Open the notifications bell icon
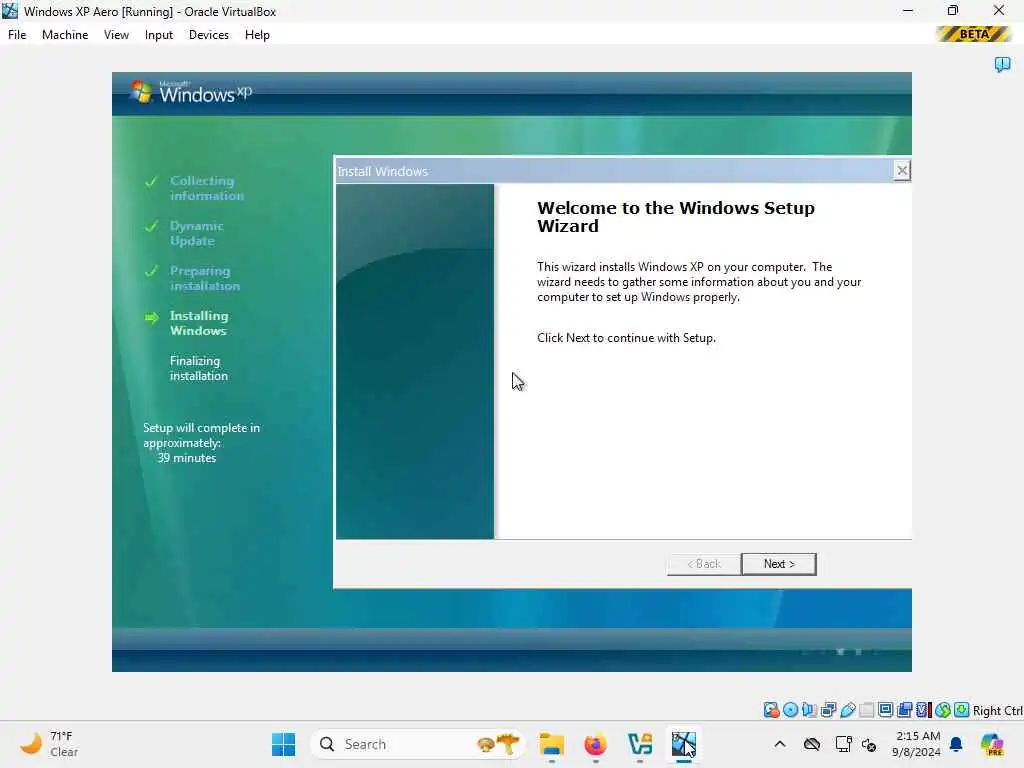The width and height of the screenshot is (1024, 768). (x=956, y=744)
